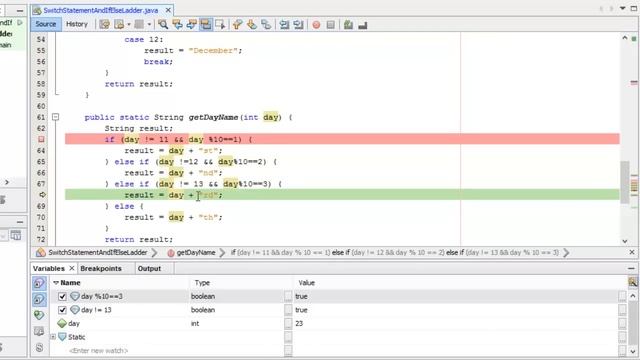Click the Variables panel scroll down arrow
This screenshot has width=640, height=360.
coord(633,351)
